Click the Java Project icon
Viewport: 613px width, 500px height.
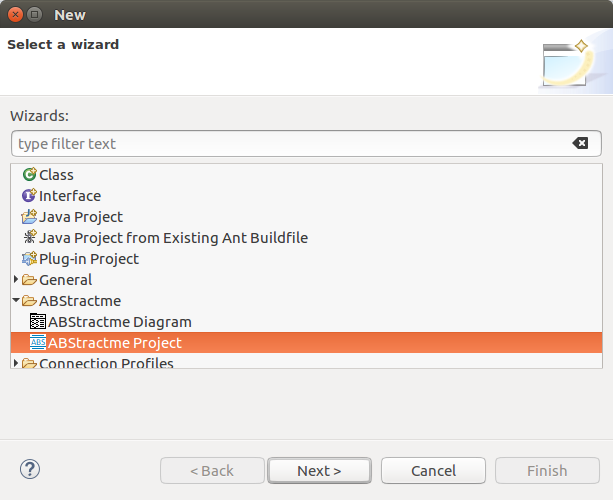pos(29,217)
